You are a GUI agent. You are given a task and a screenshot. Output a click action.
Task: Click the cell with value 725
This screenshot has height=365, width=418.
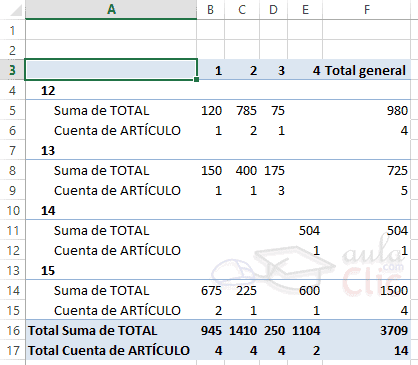pos(367,171)
